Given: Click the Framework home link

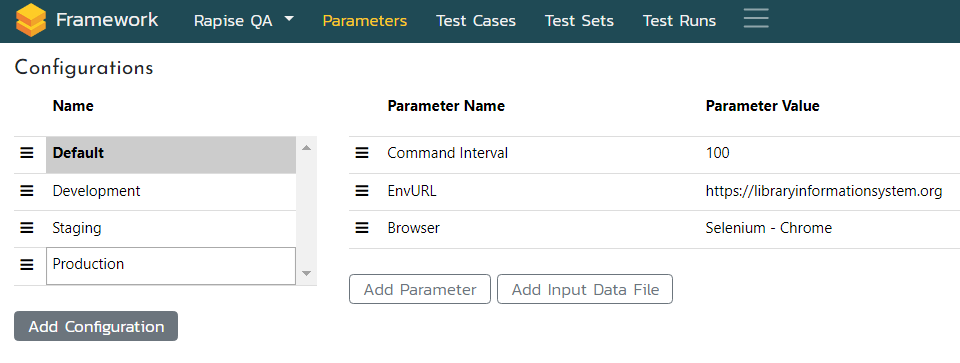Looking at the screenshot, I should coord(107,20).
